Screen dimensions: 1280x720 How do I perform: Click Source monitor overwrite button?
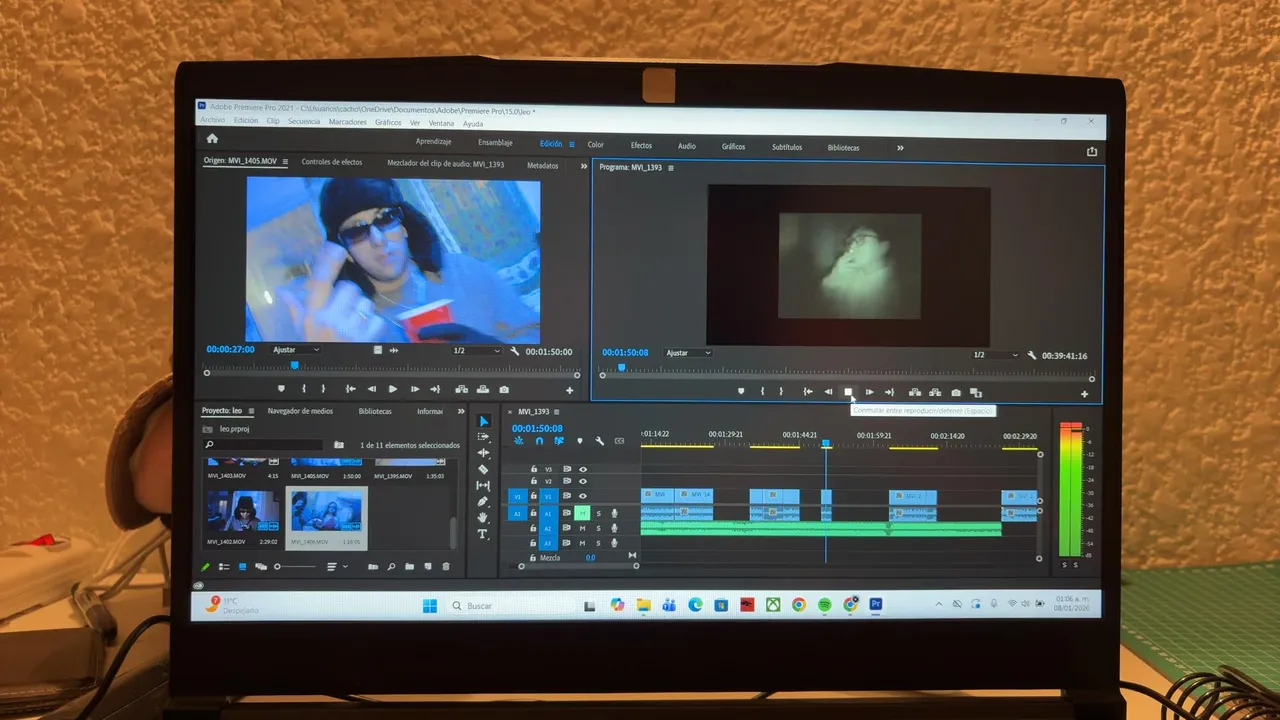(x=483, y=389)
